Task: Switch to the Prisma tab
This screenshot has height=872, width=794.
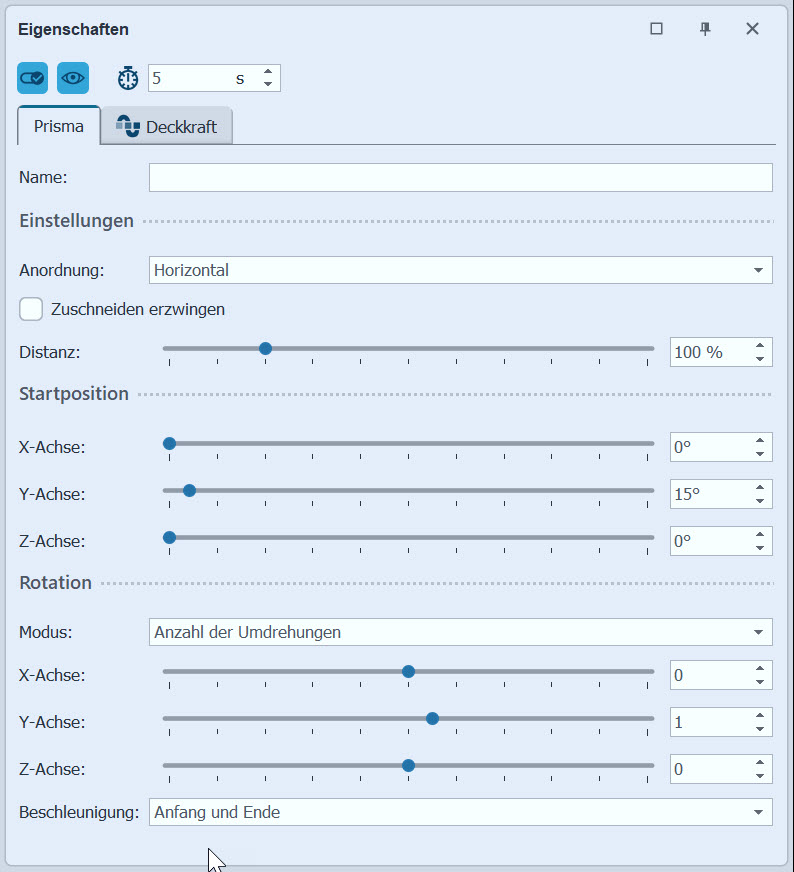Action: click(x=58, y=127)
